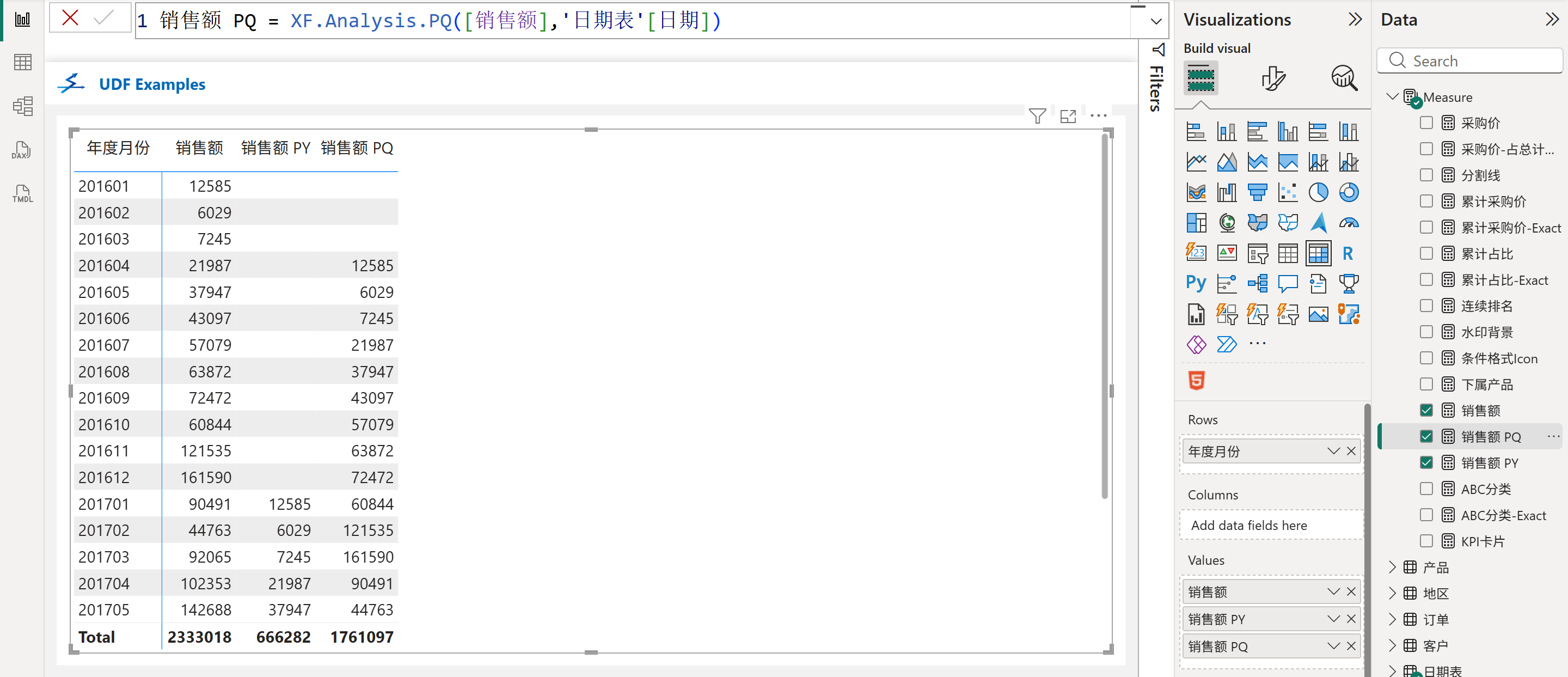Uncheck the 销售额 PY measure
This screenshot has width=1568, height=677.
point(1426,463)
